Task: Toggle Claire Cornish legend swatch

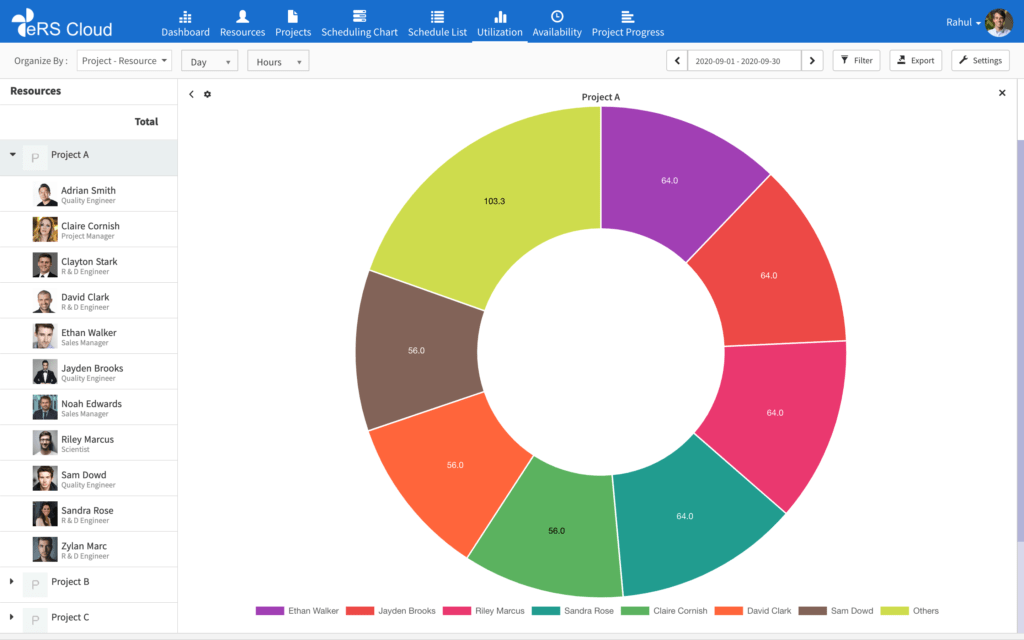Action: [635, 611]
